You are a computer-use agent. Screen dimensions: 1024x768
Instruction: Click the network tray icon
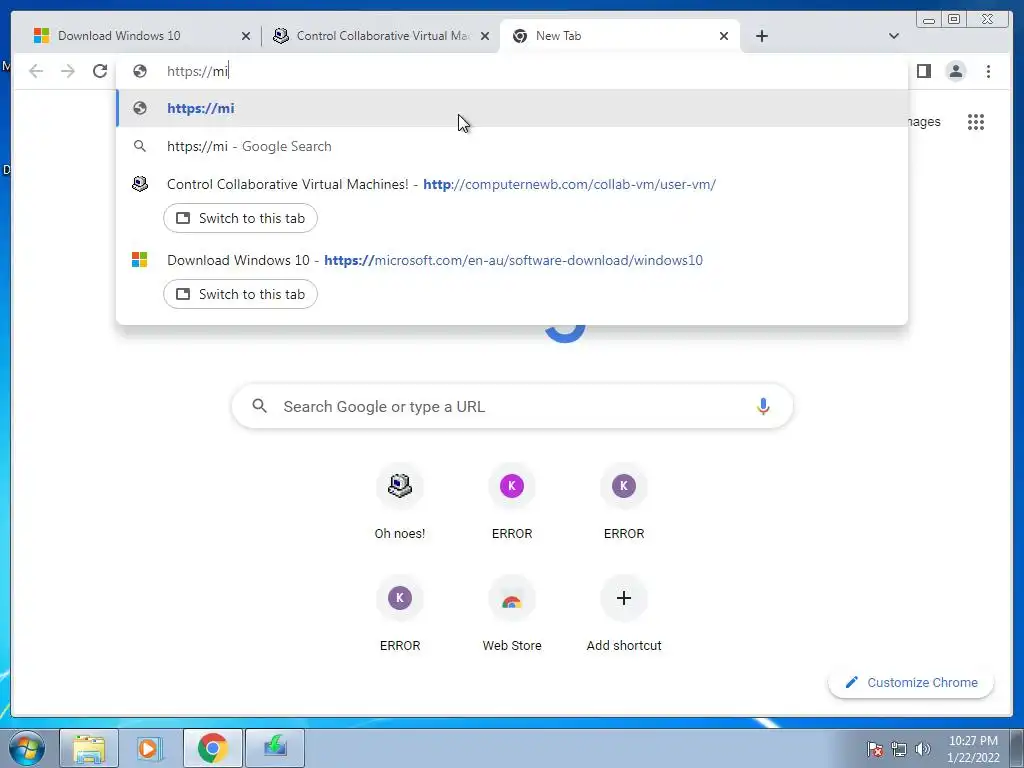[899, 749]
